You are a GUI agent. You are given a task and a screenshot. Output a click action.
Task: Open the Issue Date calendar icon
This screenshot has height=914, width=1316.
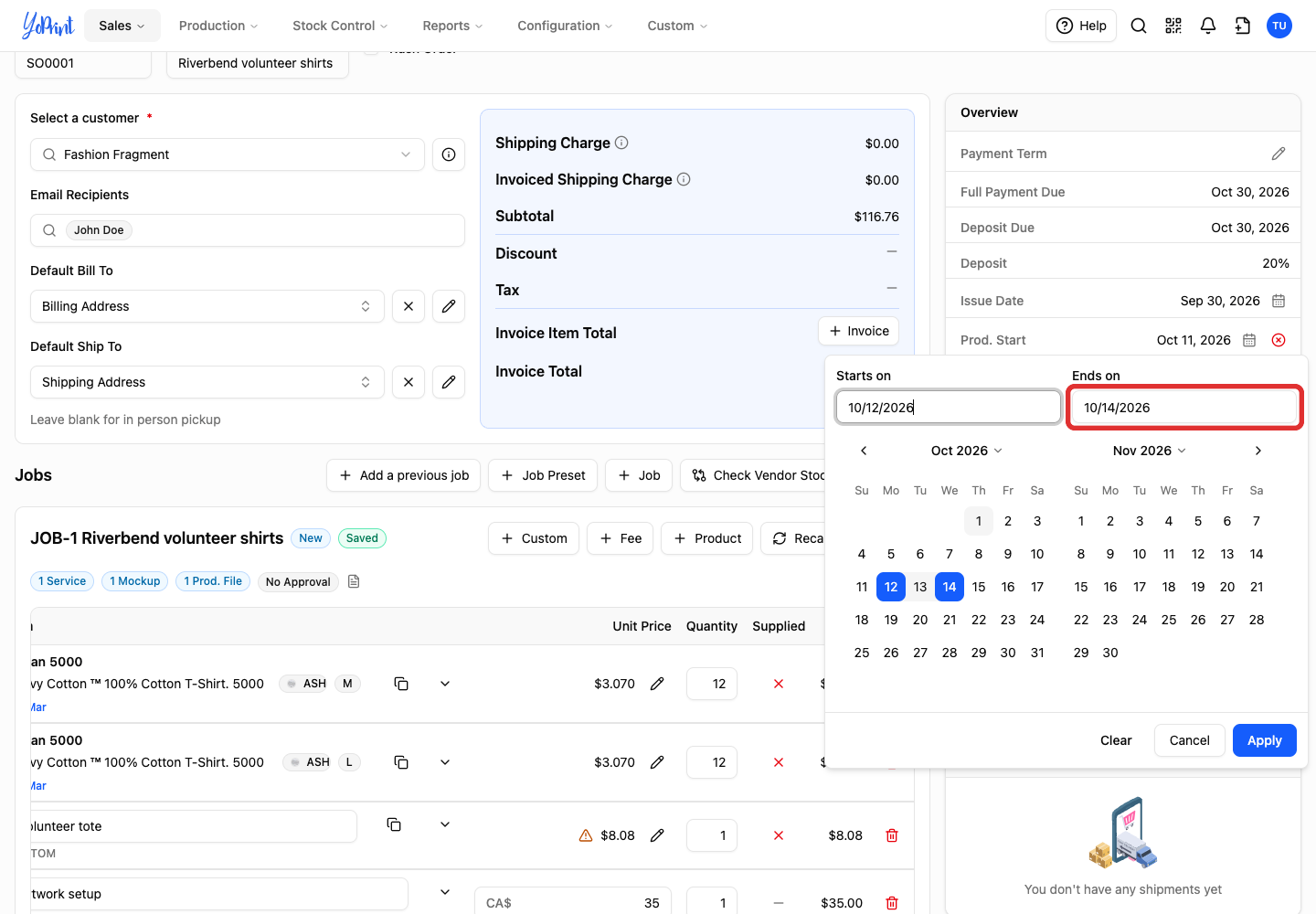(x=1279, y=301)
